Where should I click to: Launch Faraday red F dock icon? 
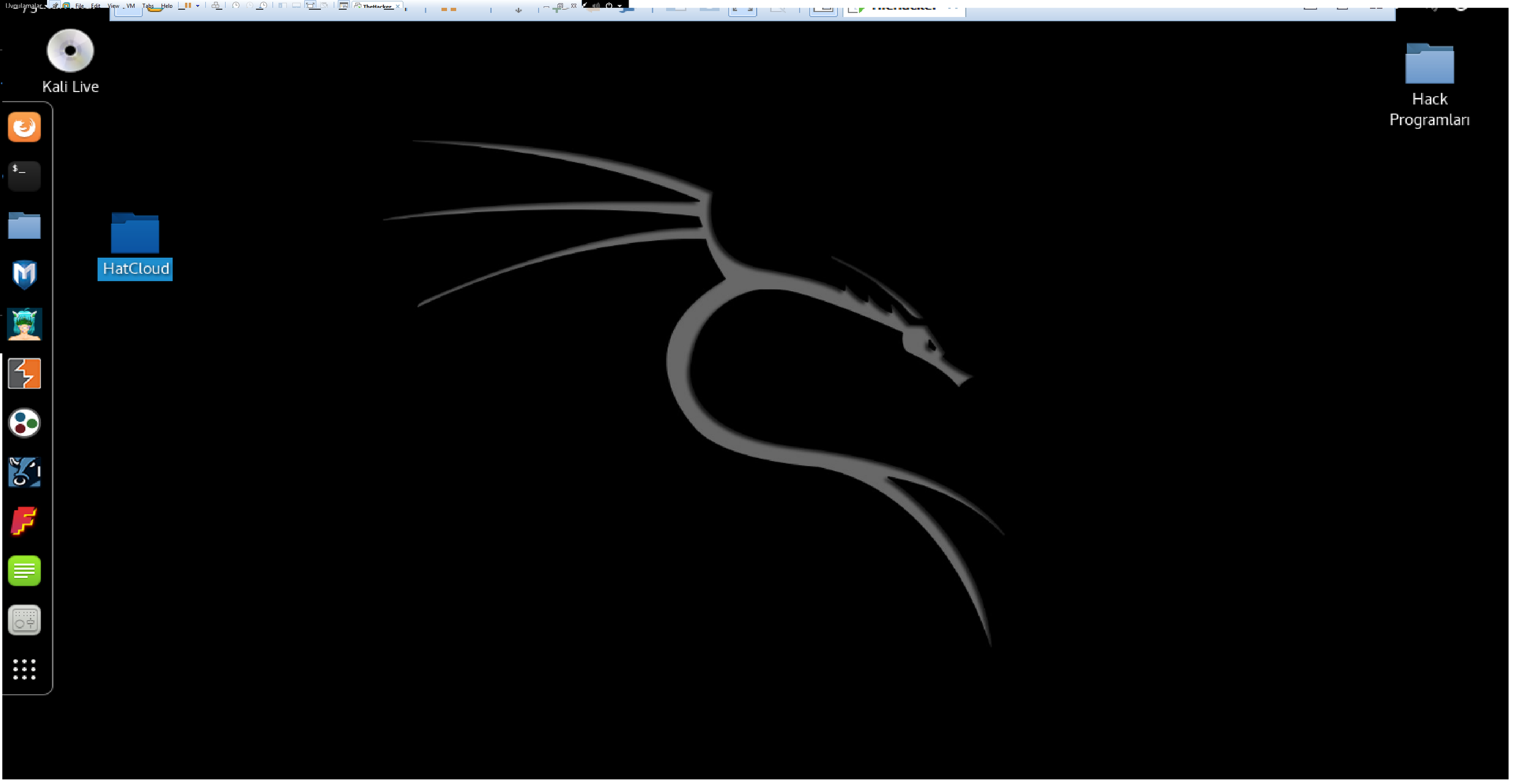[24, 521]
